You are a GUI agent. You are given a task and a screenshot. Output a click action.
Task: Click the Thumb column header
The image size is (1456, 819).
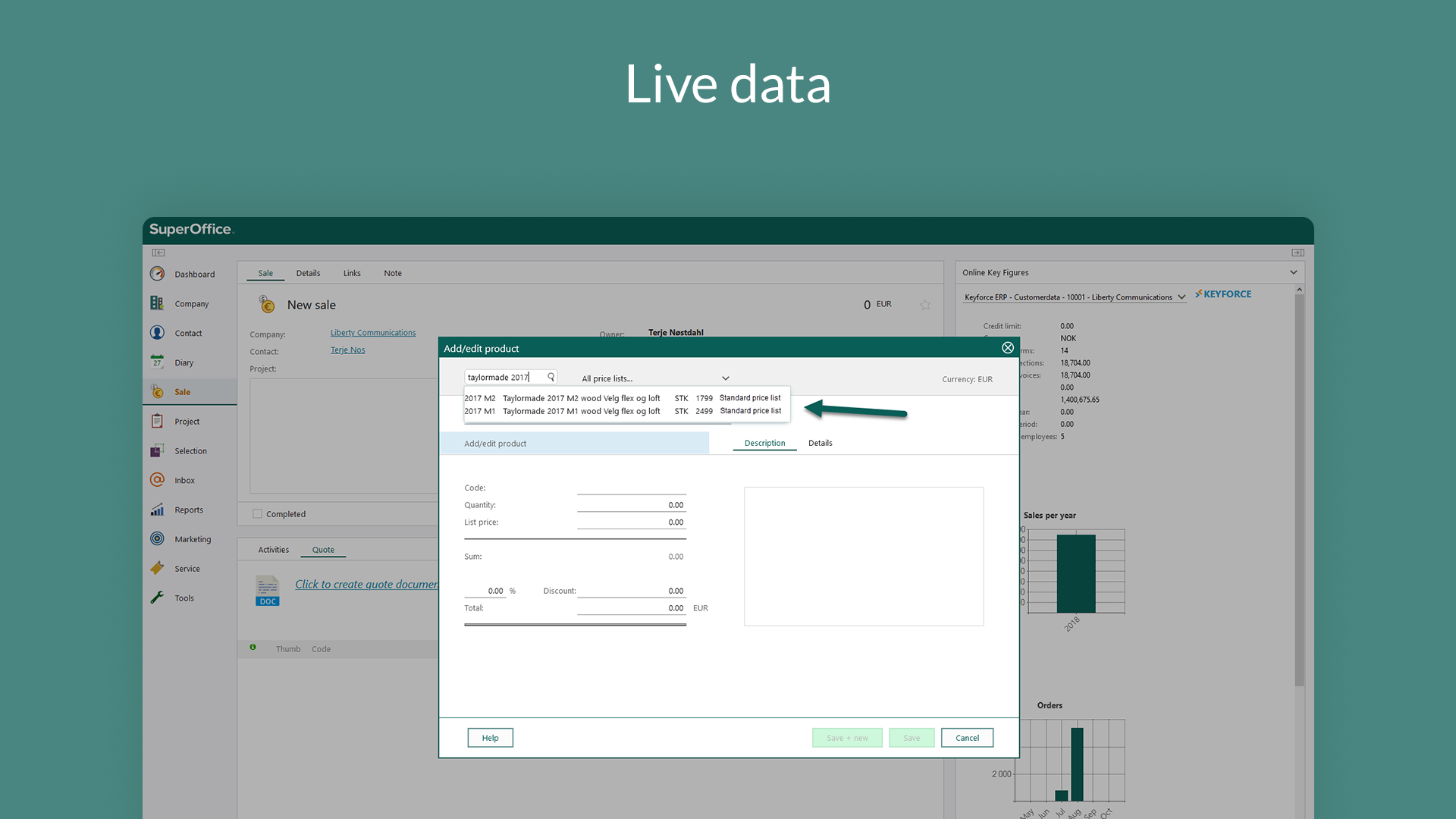tap(288, 649)
